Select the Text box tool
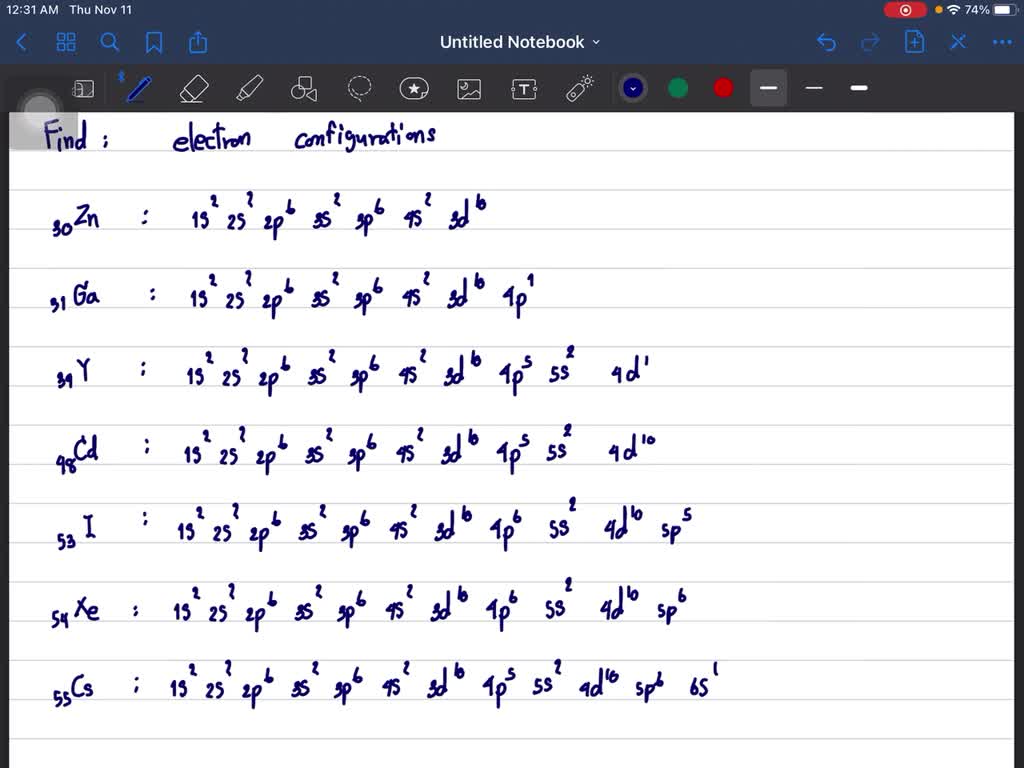The width and height of the screenshot is (1024, 768). [524, 87]
